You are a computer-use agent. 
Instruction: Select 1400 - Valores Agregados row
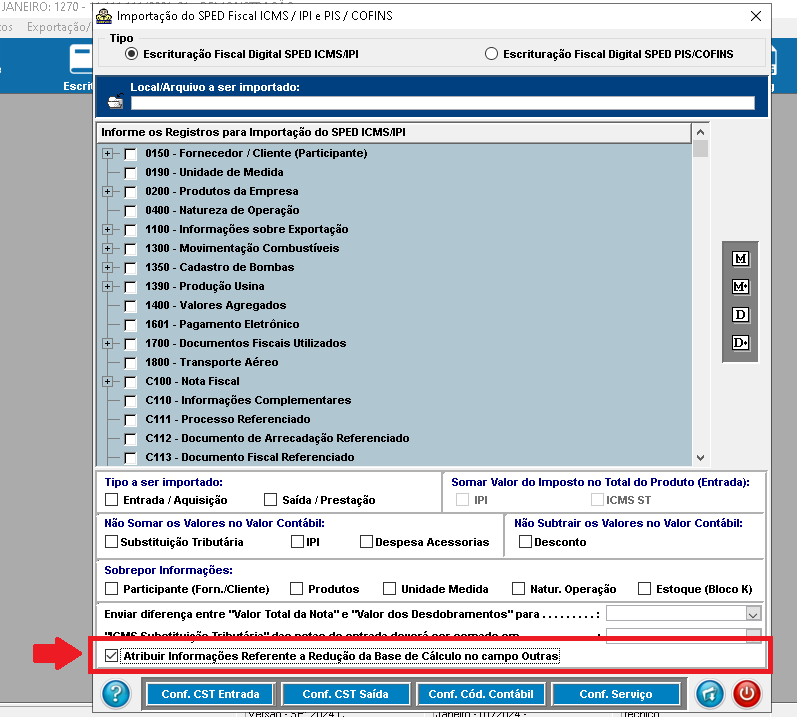click(x=216, y=305)
